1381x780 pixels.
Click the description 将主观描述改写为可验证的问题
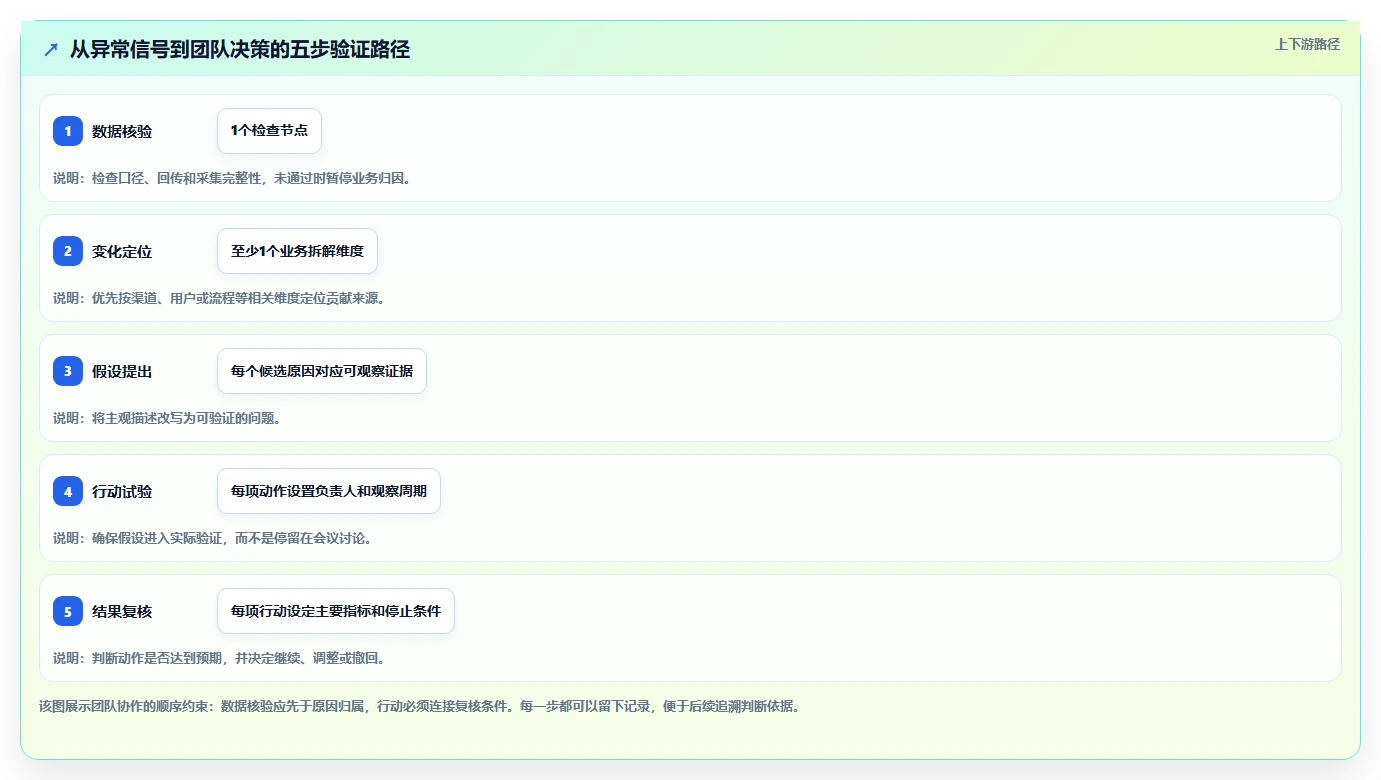[167, 418]
